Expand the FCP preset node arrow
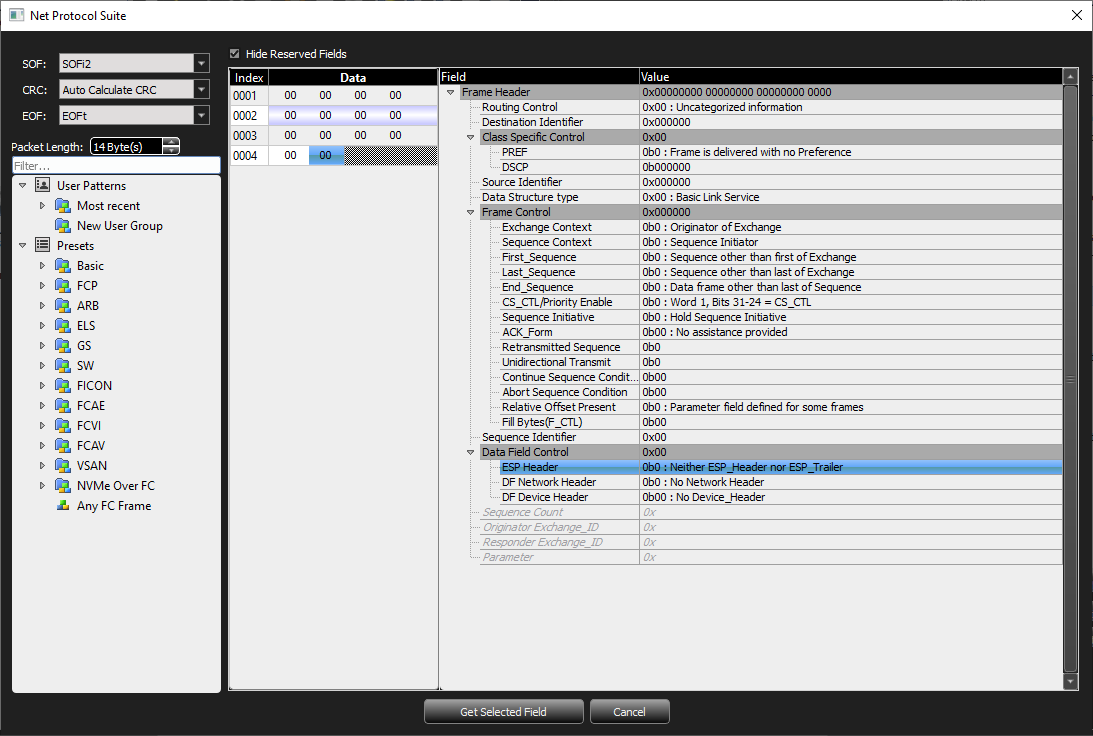The width and height of the screenshot is (1093, 736). point(42,286)
